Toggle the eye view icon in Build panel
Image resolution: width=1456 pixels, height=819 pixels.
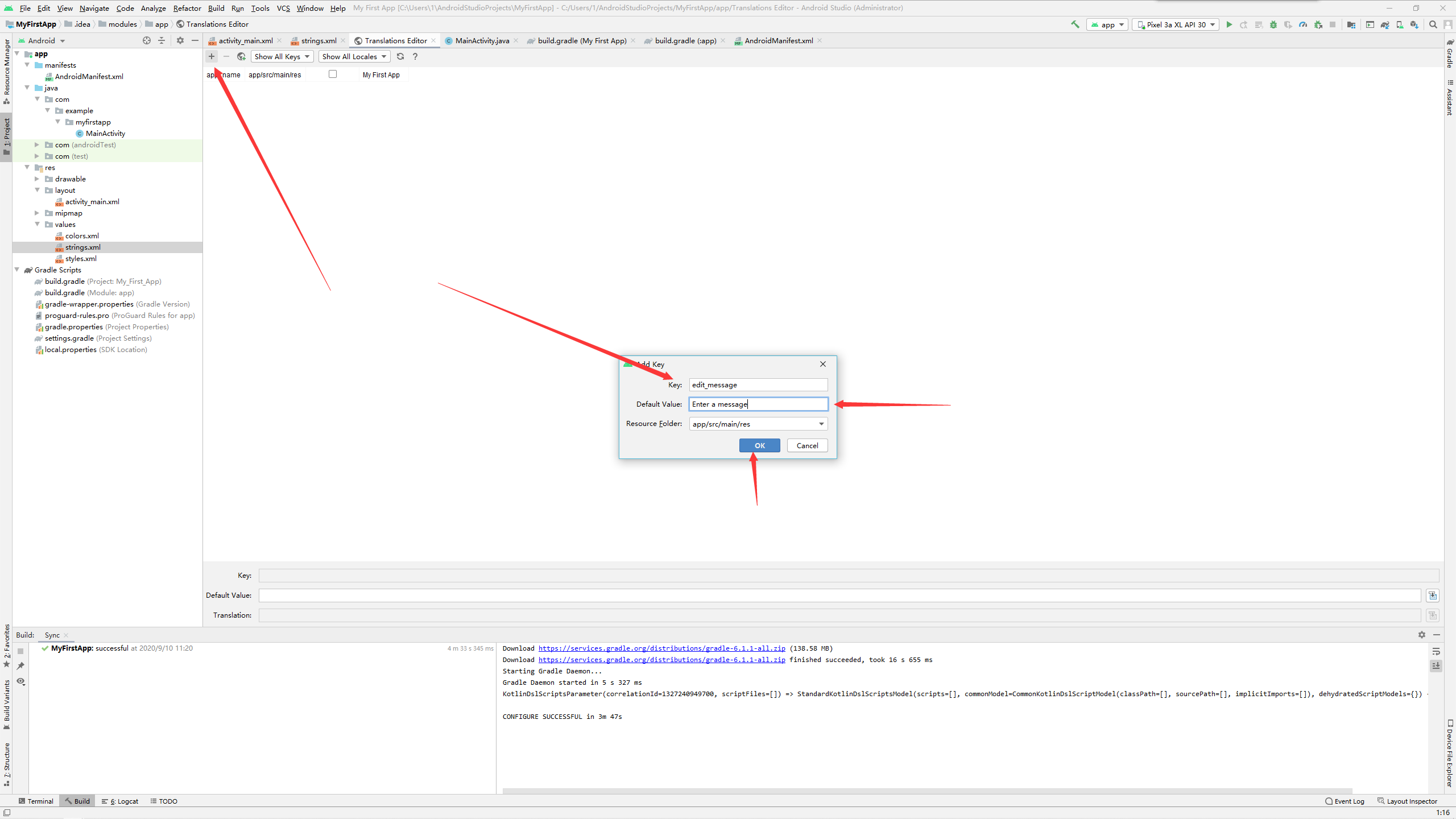coord(21,681)
